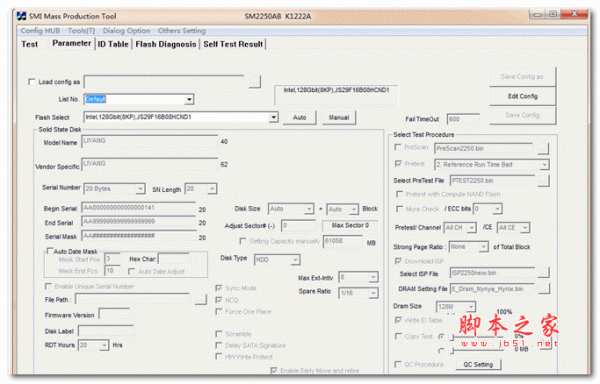
Task: Enable Copy Test checkbox
Action: [x=398, y=336]
